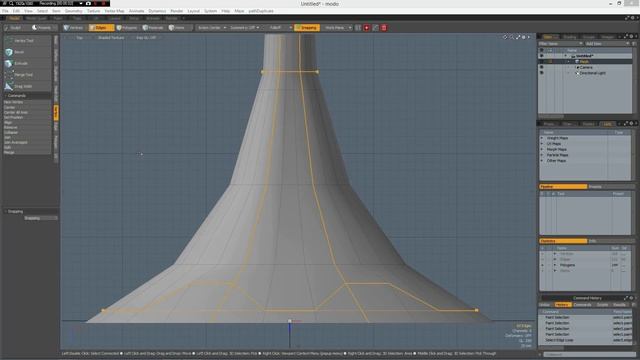Screen dimensions: 640x360
Task: Toggle visibility of the Camera item
Action: click(x=542, y=67)
